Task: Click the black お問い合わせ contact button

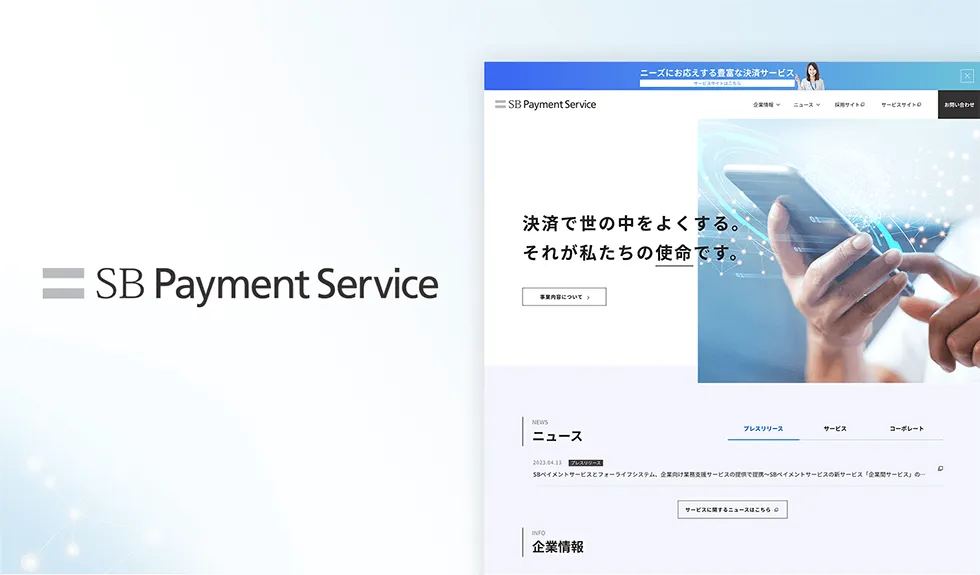Action: point(959,104)
